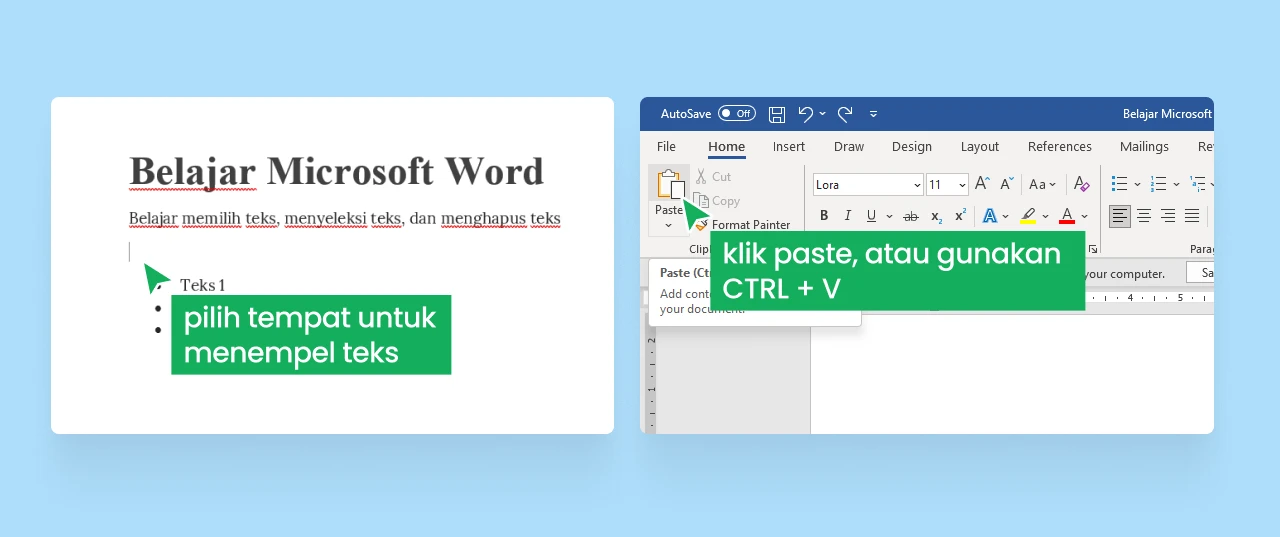The image size is (1280, 537).
Task: Toggle Subscript formatting
Action: 936,217
